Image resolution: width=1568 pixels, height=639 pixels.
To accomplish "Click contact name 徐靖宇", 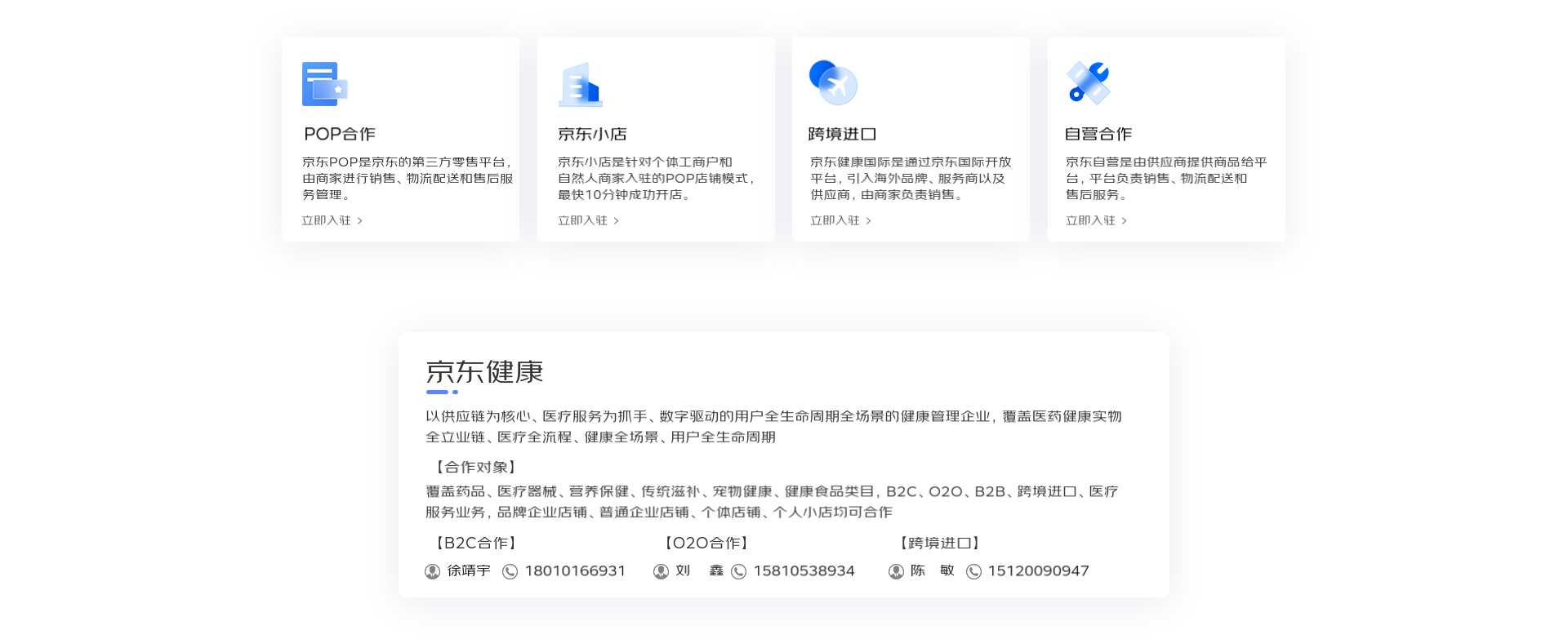I will click(469, 571).
